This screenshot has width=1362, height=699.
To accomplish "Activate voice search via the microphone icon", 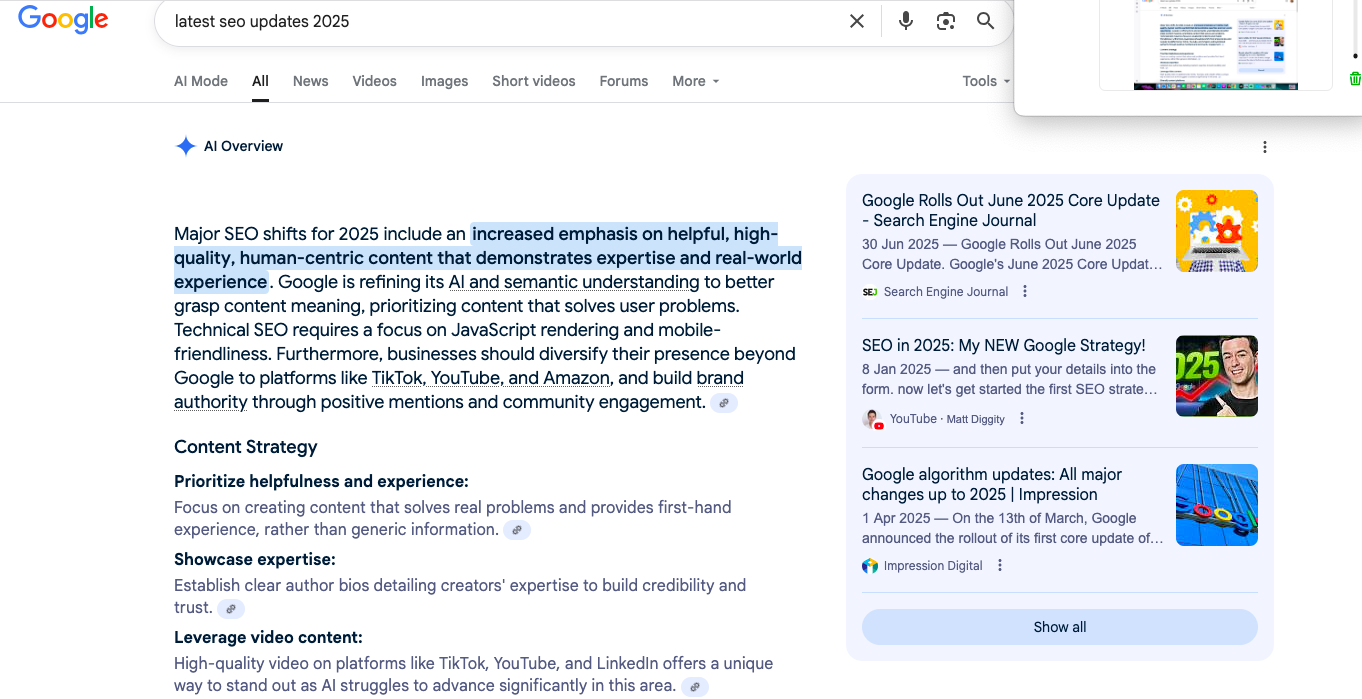I will 905,20.
